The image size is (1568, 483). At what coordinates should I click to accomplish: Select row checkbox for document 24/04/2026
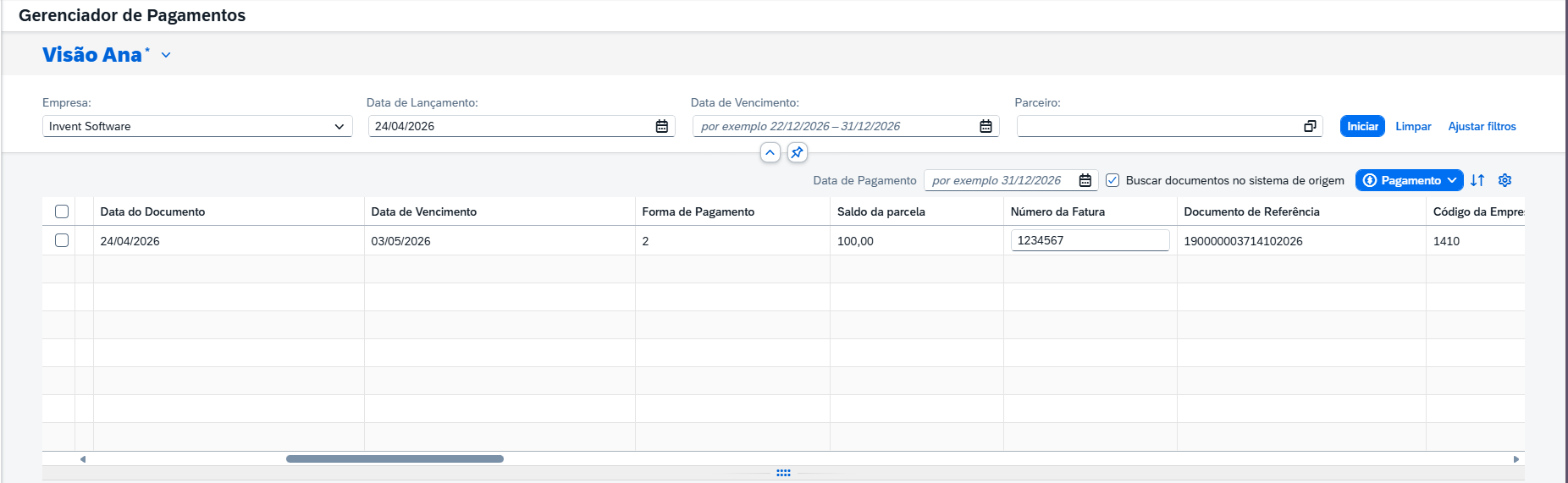(x=62, y=240)
